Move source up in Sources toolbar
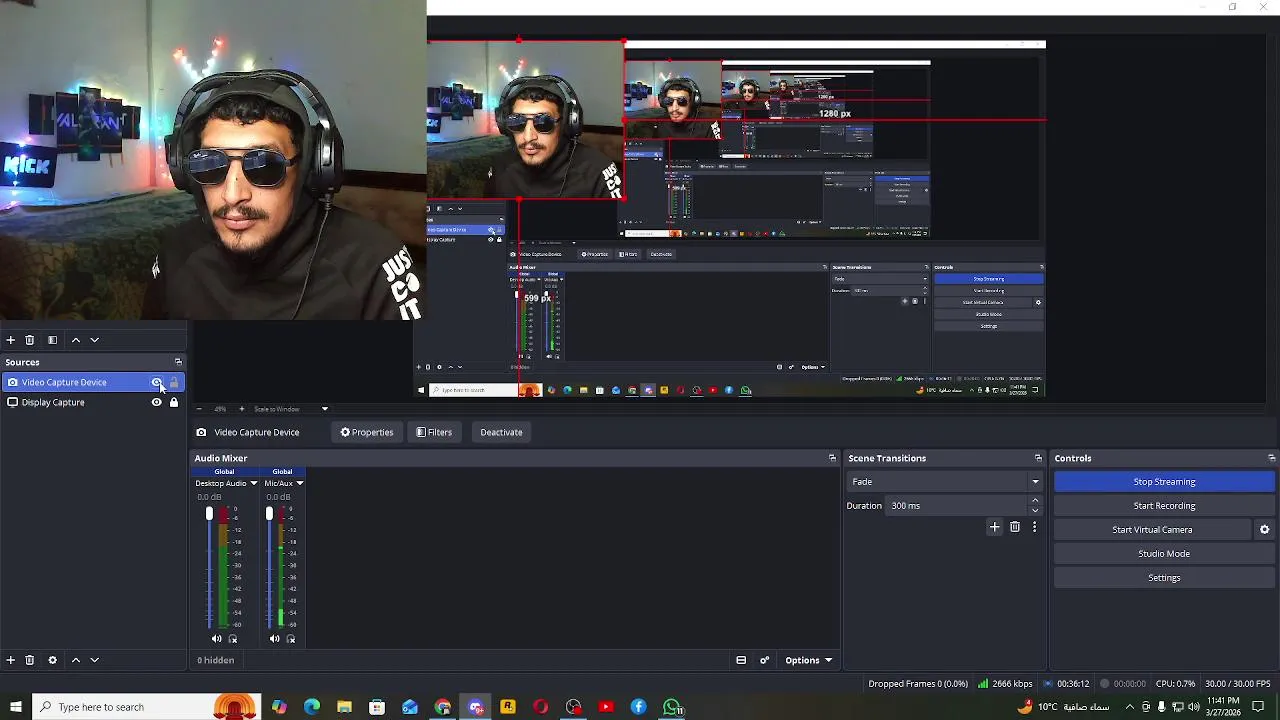The width and height of the screenshot is (1280, 720). click(76, 660)
